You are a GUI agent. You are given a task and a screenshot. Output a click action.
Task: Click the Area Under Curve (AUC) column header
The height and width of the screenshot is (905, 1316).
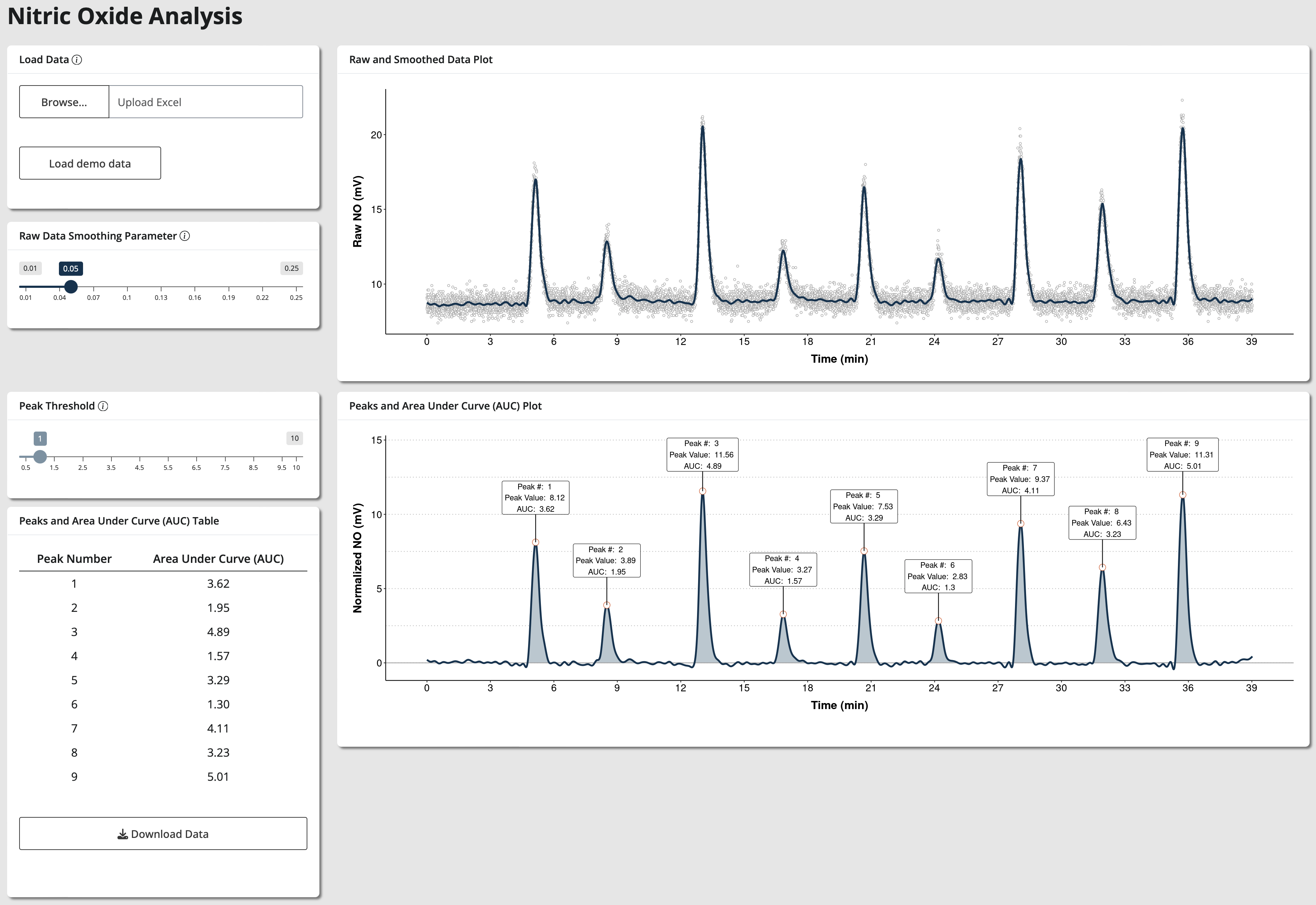218,559
